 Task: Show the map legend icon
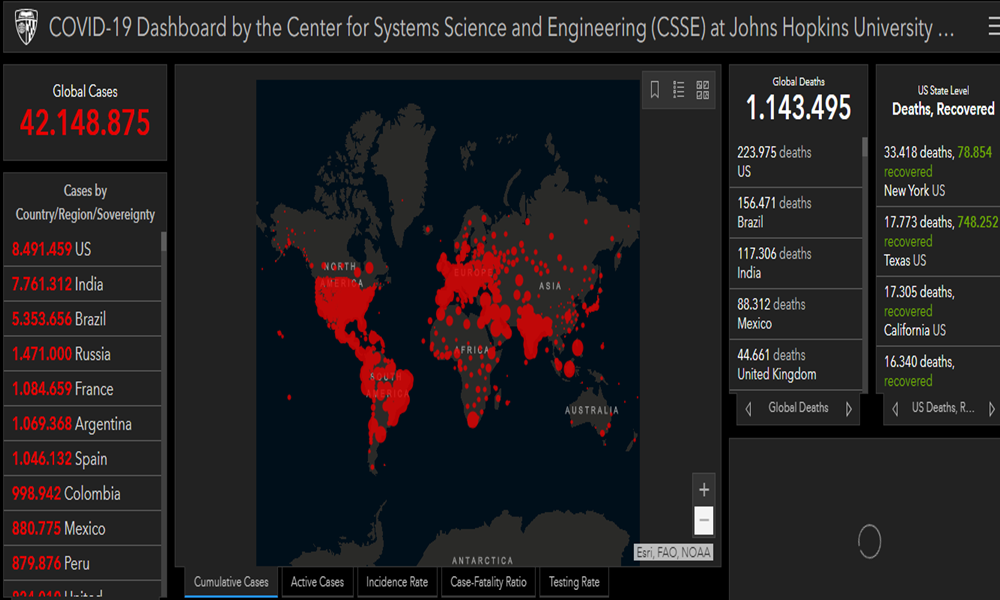[679, 90]
